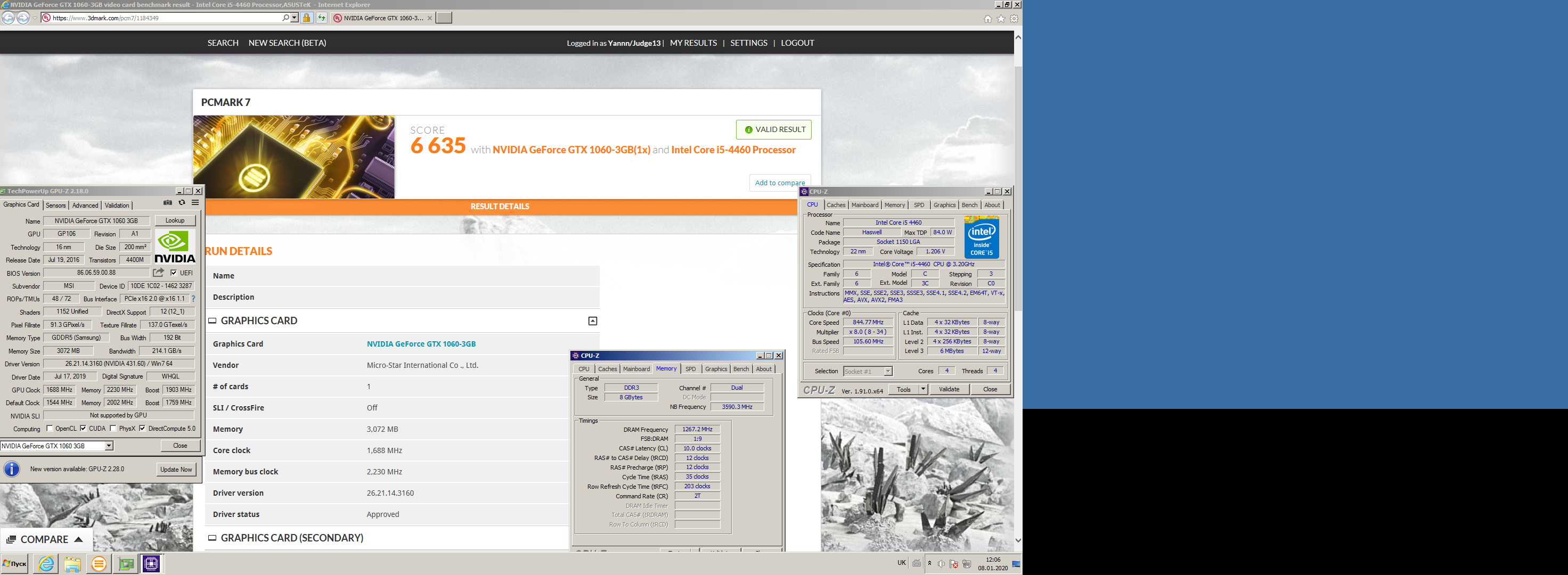
Task: Open NEW SEARCH (BETA) link
Action: [287, 43]
